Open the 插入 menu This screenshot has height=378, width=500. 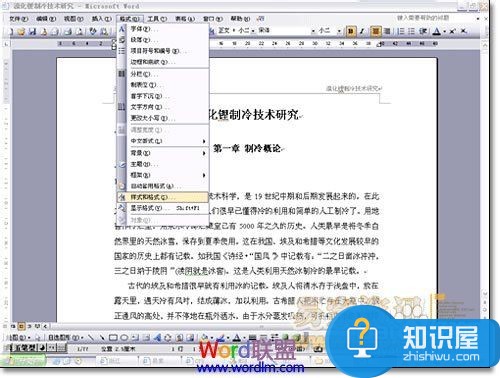[x=101, y=19]
